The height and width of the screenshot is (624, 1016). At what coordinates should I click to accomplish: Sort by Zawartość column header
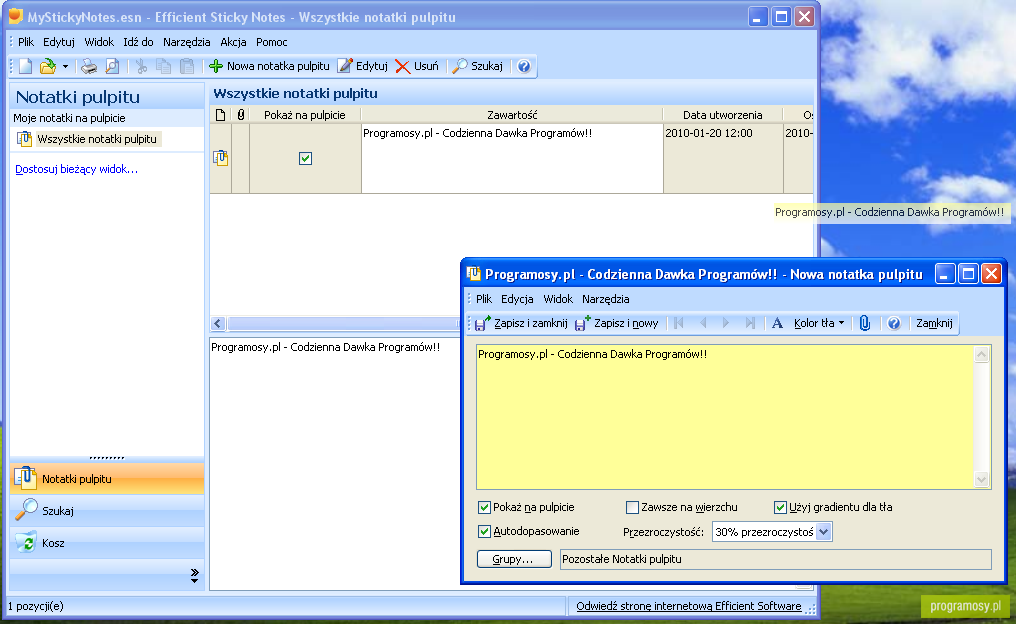coord(512,115)
